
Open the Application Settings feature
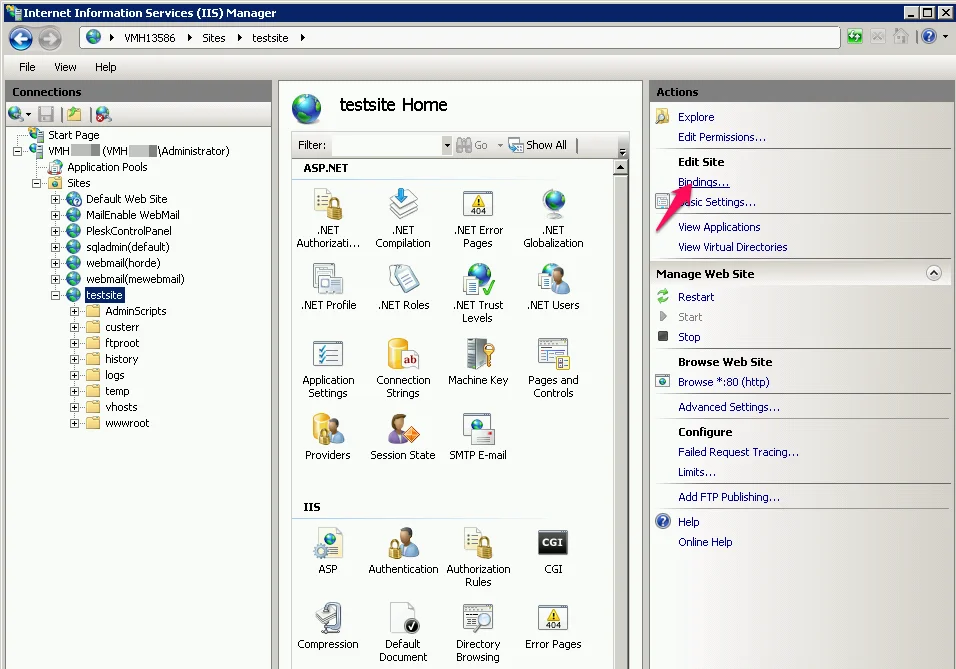328,368
